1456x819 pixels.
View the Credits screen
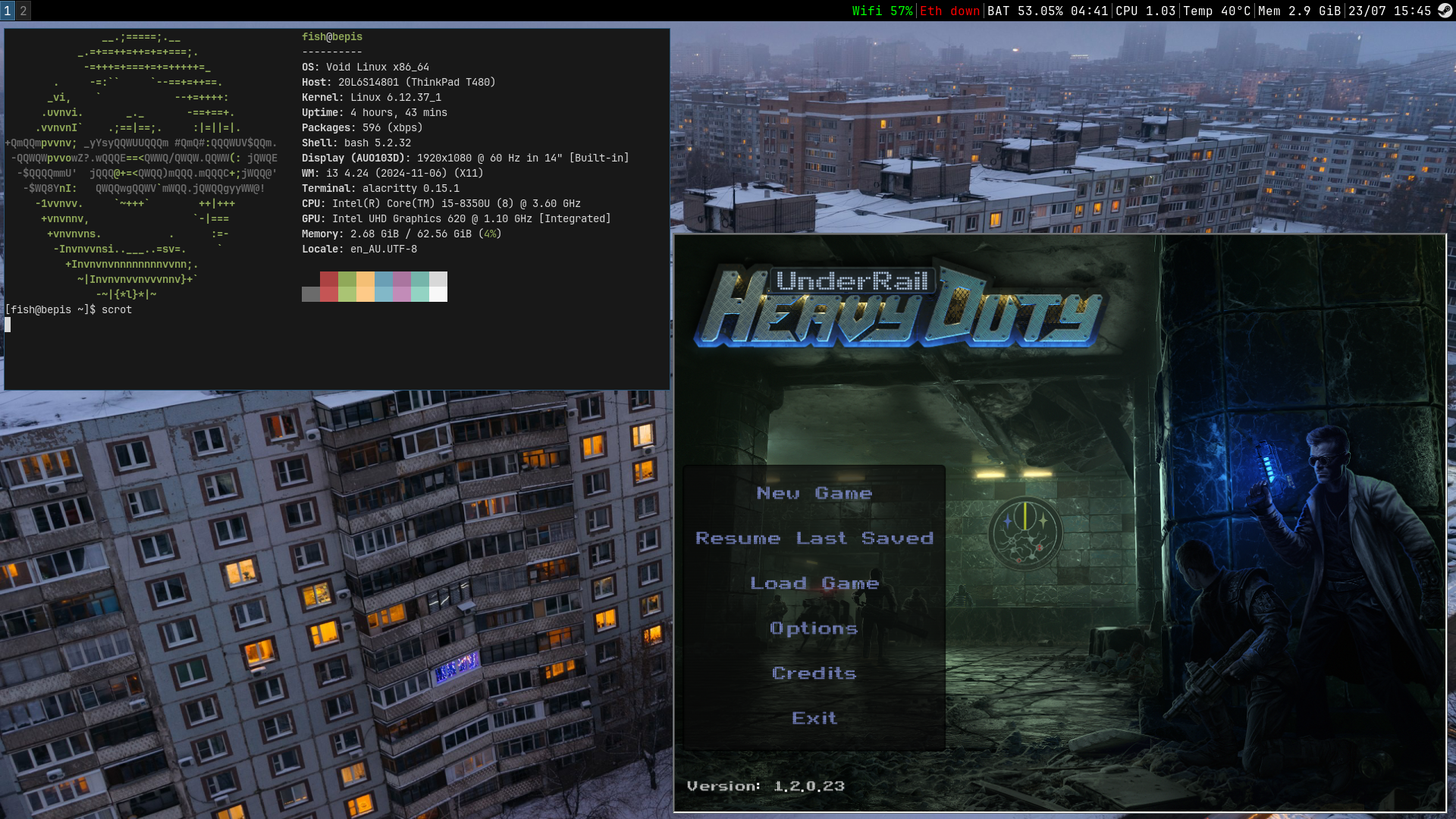(814, 673)
